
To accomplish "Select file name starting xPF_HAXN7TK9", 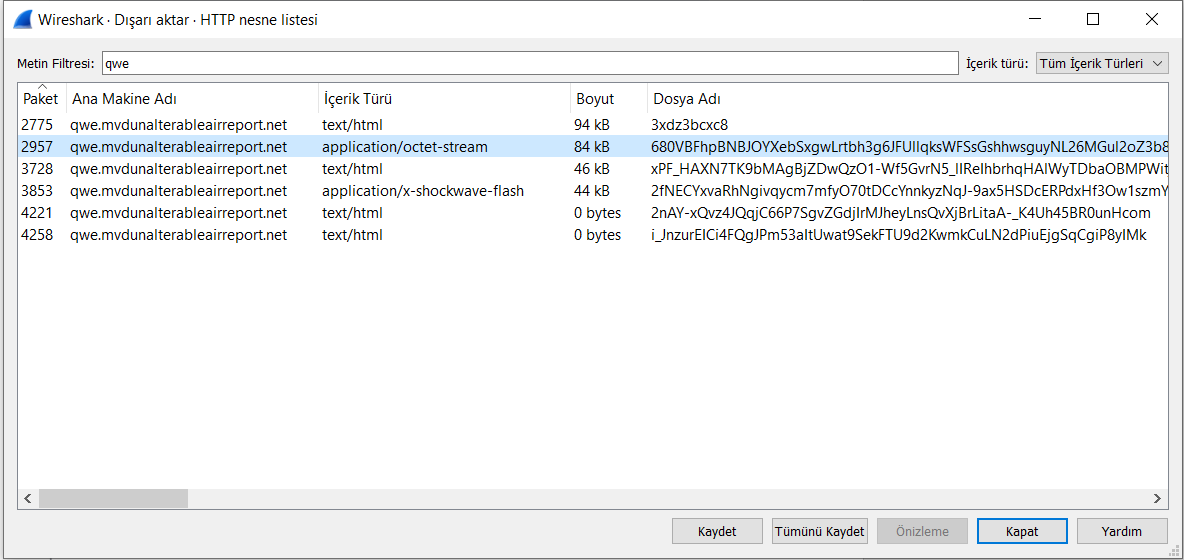I will 909,169.
